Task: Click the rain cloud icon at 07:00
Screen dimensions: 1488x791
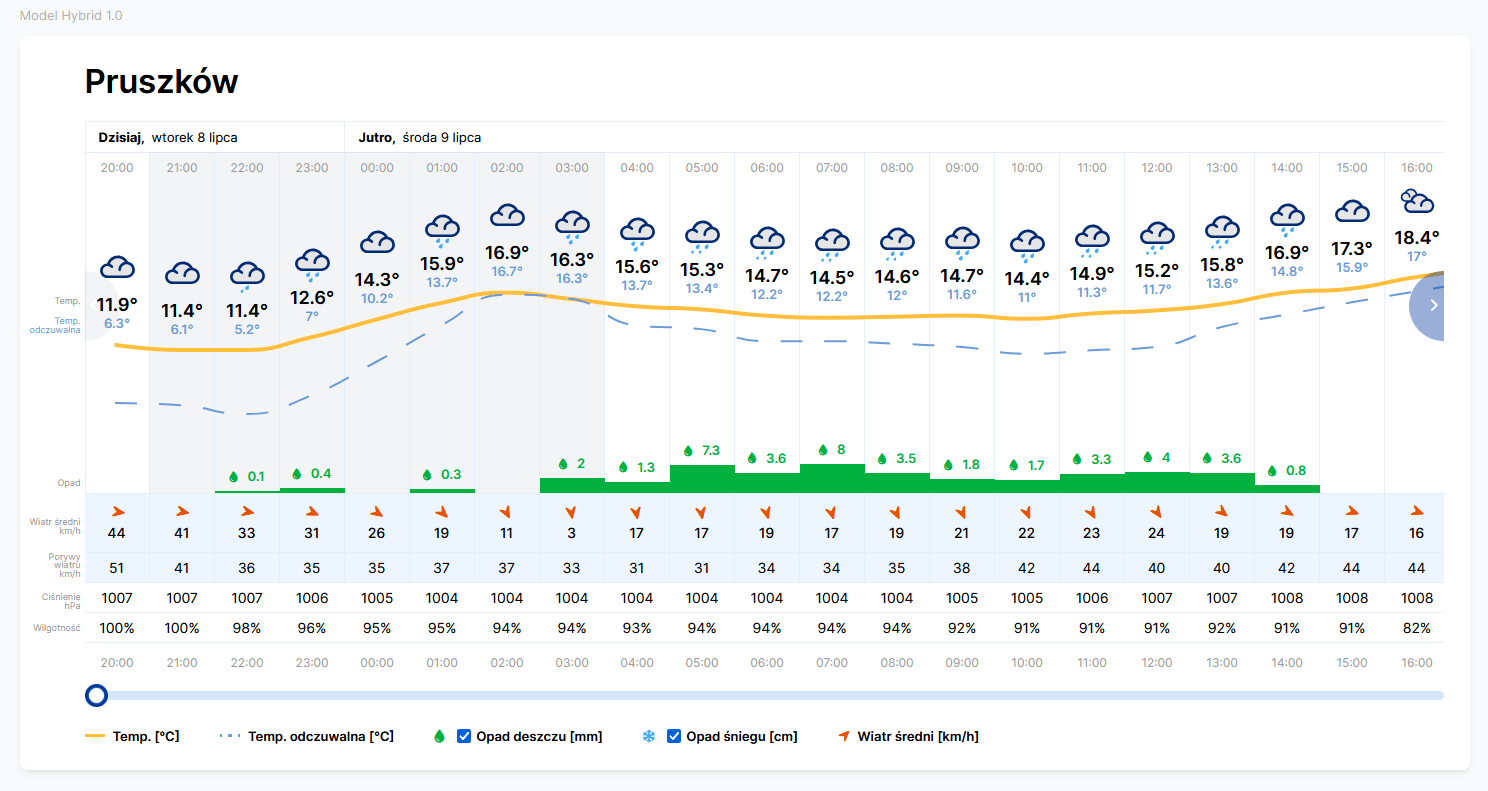Action: (x=832, y=242)
